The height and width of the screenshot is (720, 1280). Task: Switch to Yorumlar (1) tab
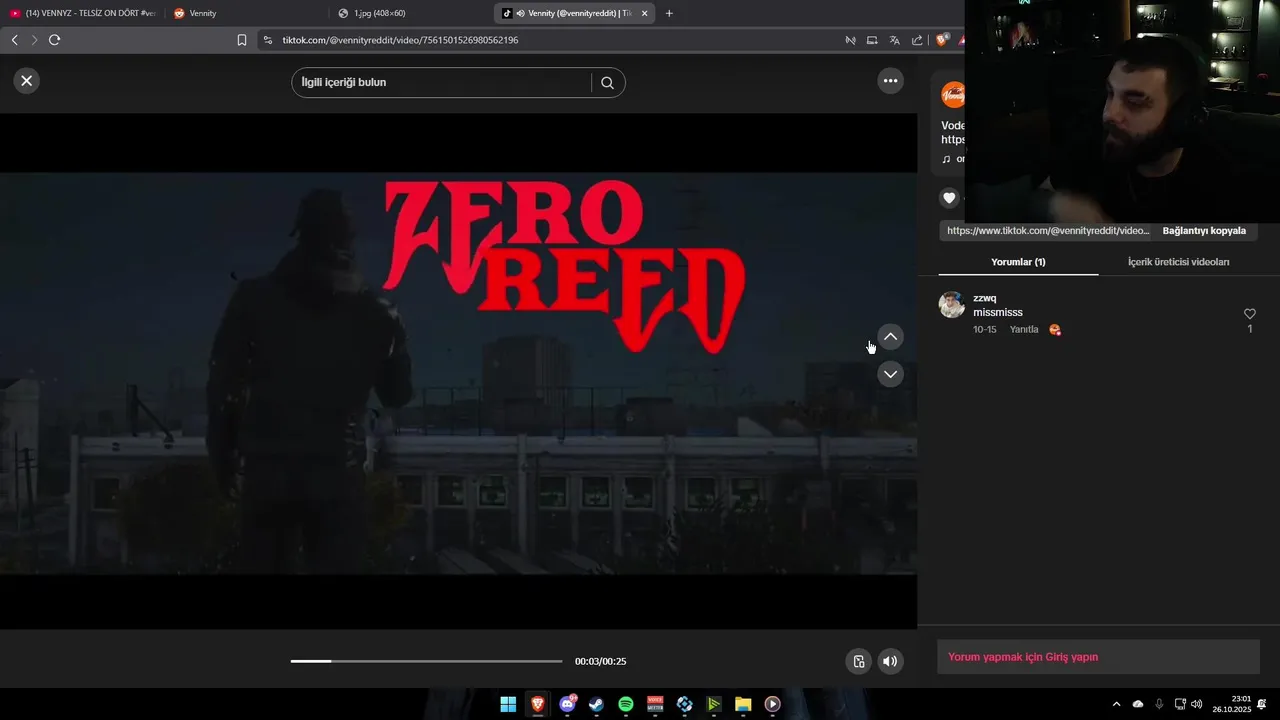point(1018,262)
